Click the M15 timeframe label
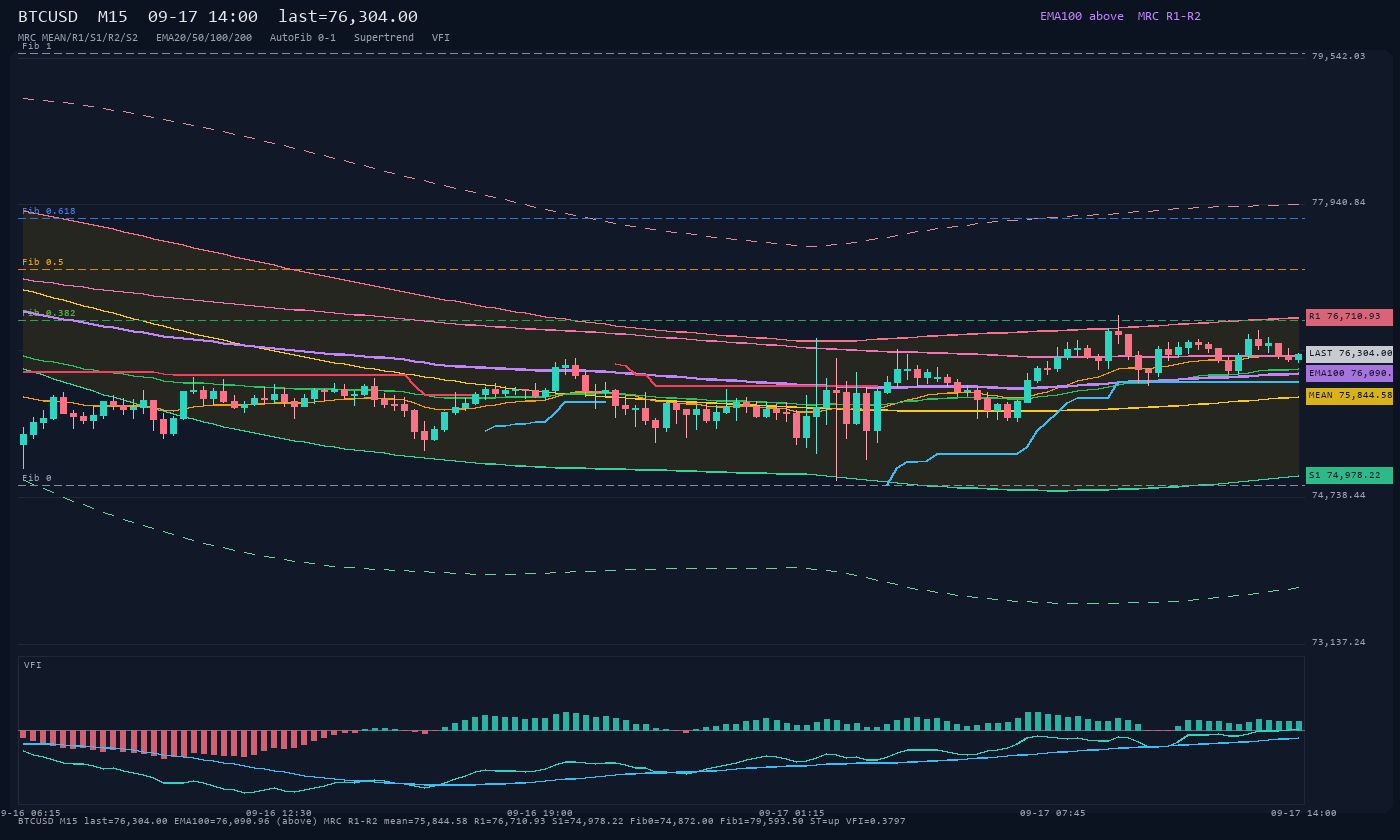This screenshot has width=1400, height=840. [x=113, y=17]
